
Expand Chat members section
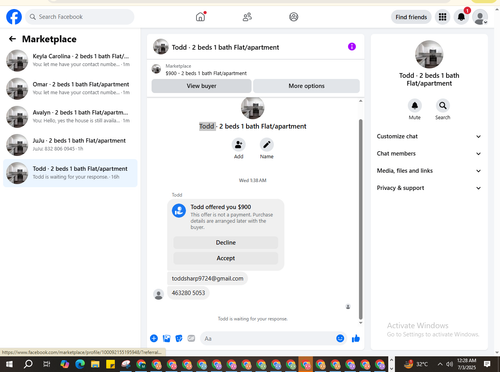pos(429,154)
